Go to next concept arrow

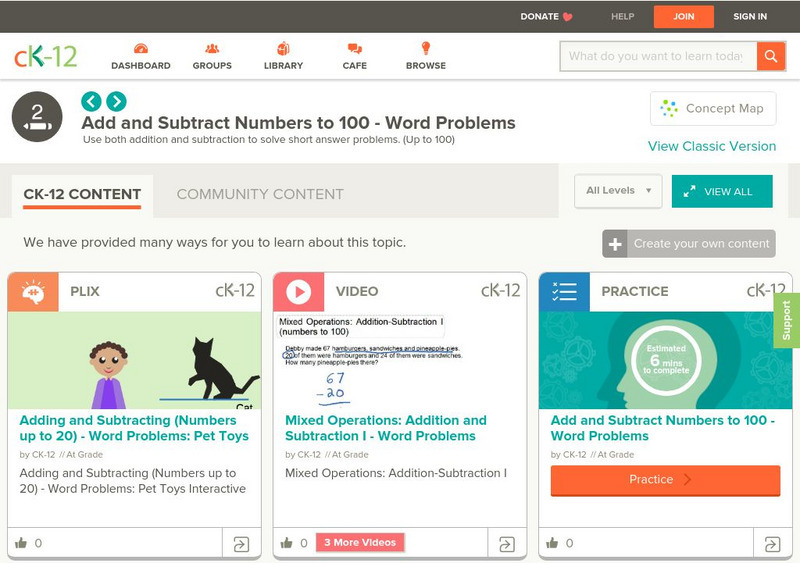[x=116, y=102]
